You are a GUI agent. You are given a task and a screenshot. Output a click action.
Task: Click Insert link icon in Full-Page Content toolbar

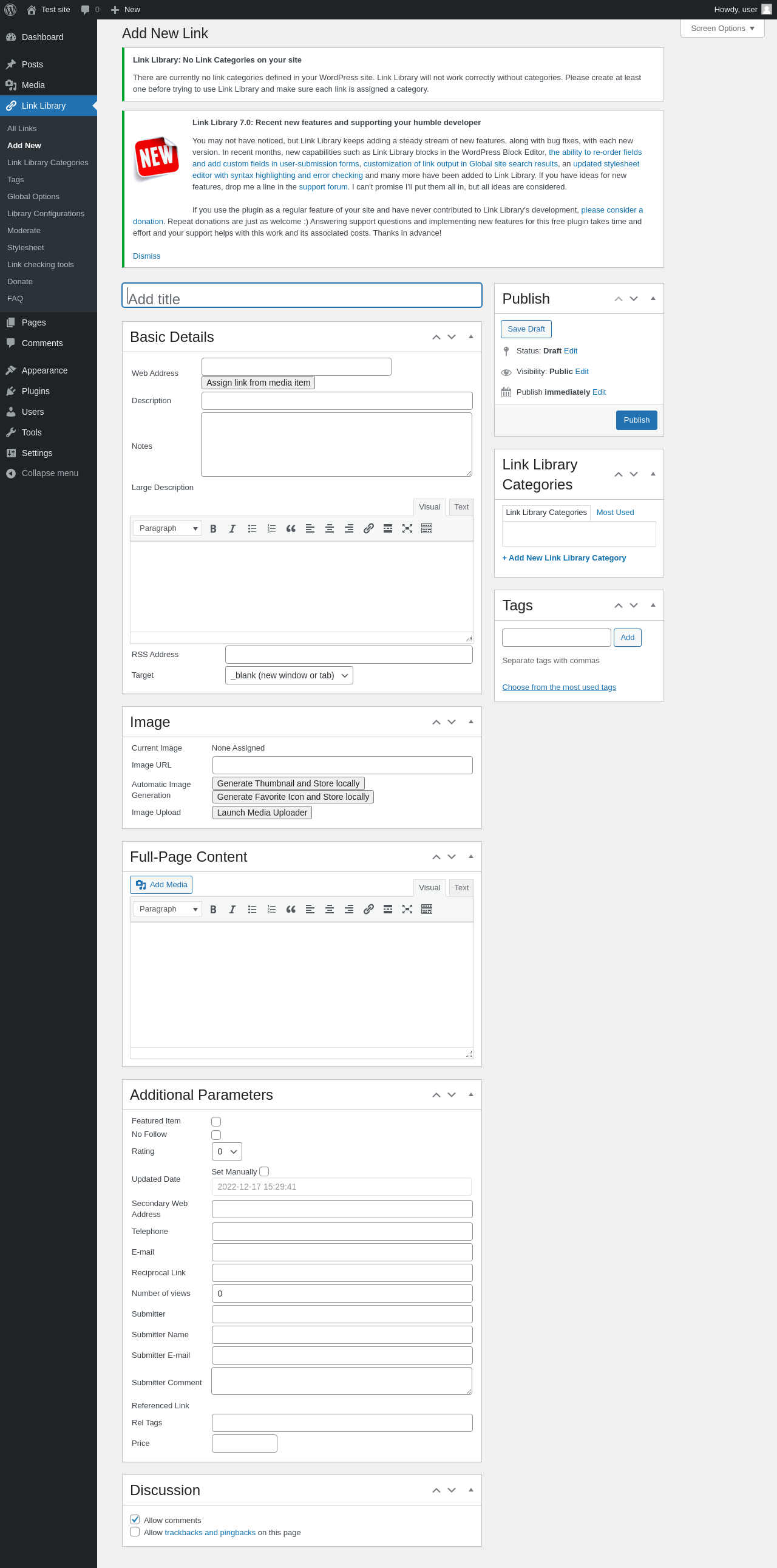[368, 908]
